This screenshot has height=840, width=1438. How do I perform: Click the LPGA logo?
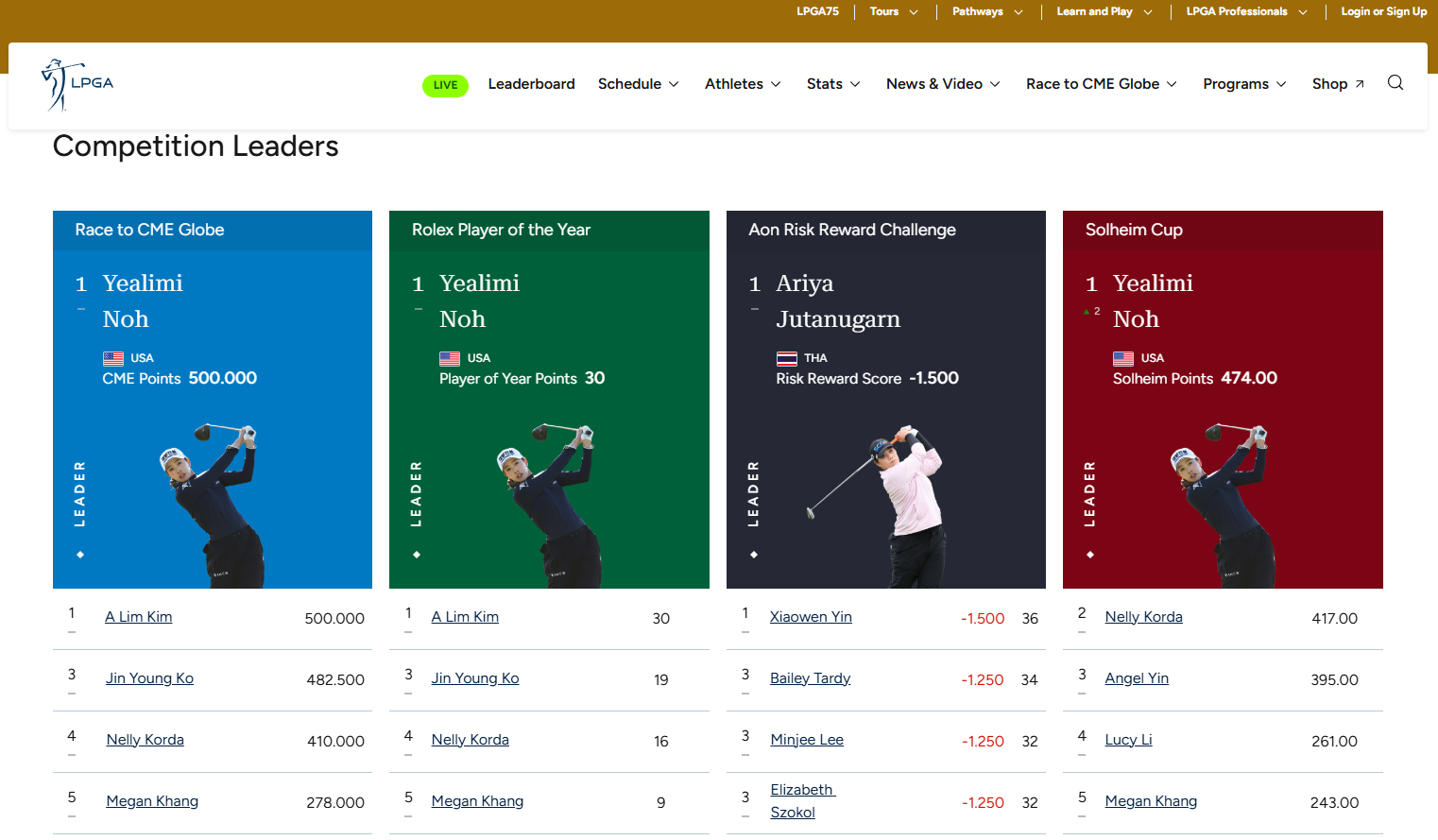[x=77, y=85]
